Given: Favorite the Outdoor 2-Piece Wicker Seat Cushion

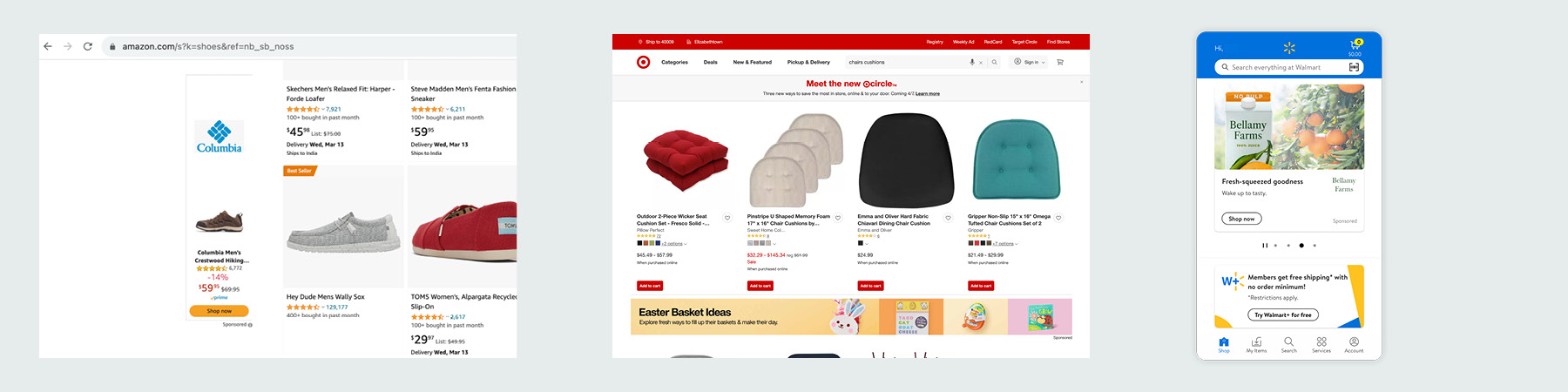Looking at the screenshot, I should (x=727, y=218).
